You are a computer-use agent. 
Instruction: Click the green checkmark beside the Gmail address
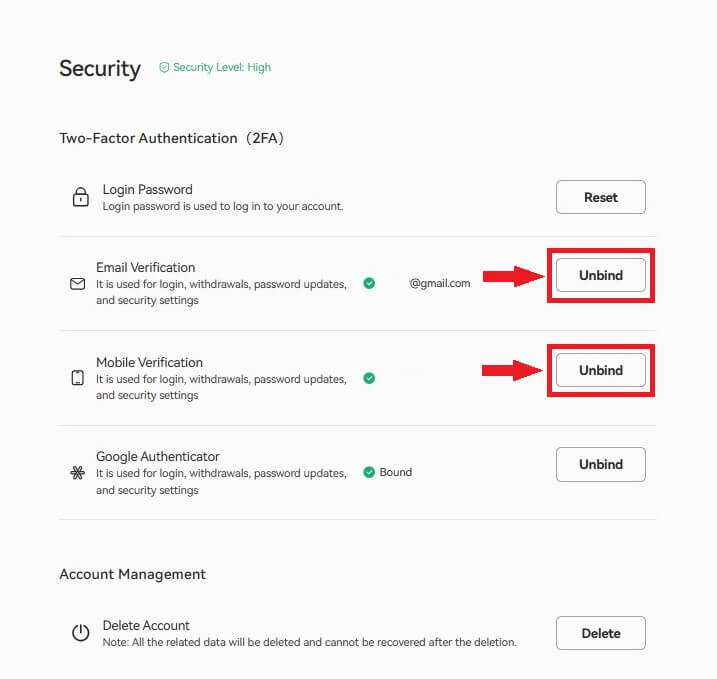coord(369,284)
